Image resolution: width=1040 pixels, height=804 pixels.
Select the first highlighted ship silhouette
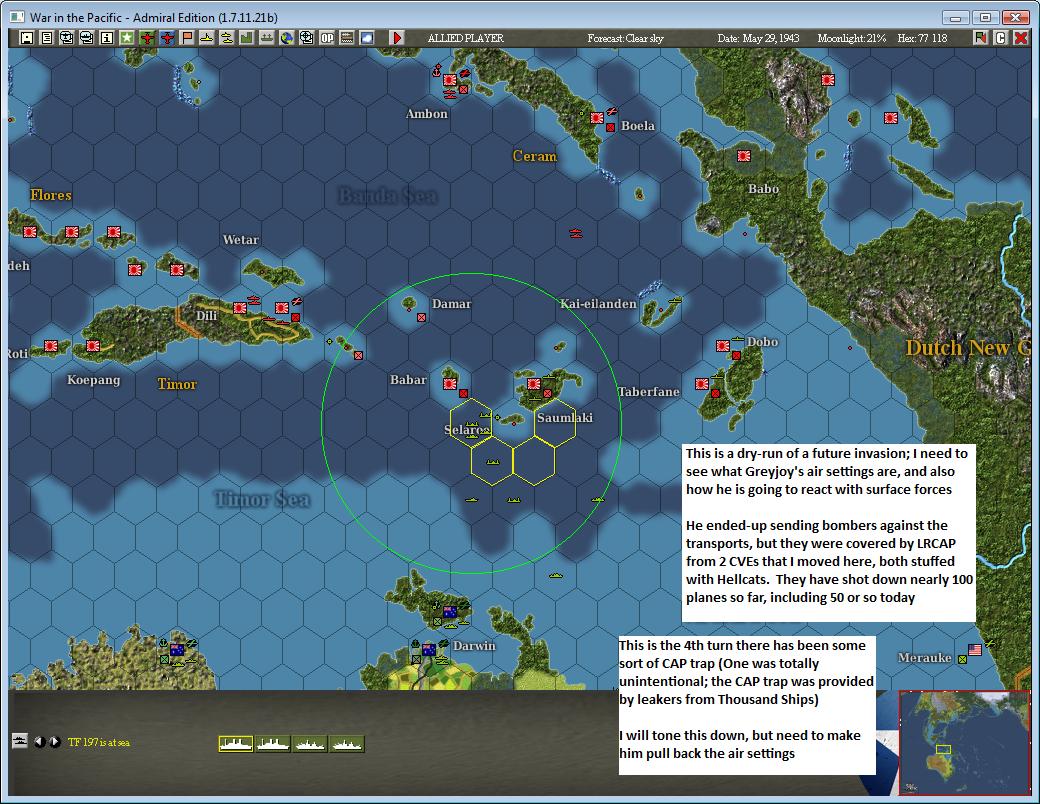pos(236,744)
